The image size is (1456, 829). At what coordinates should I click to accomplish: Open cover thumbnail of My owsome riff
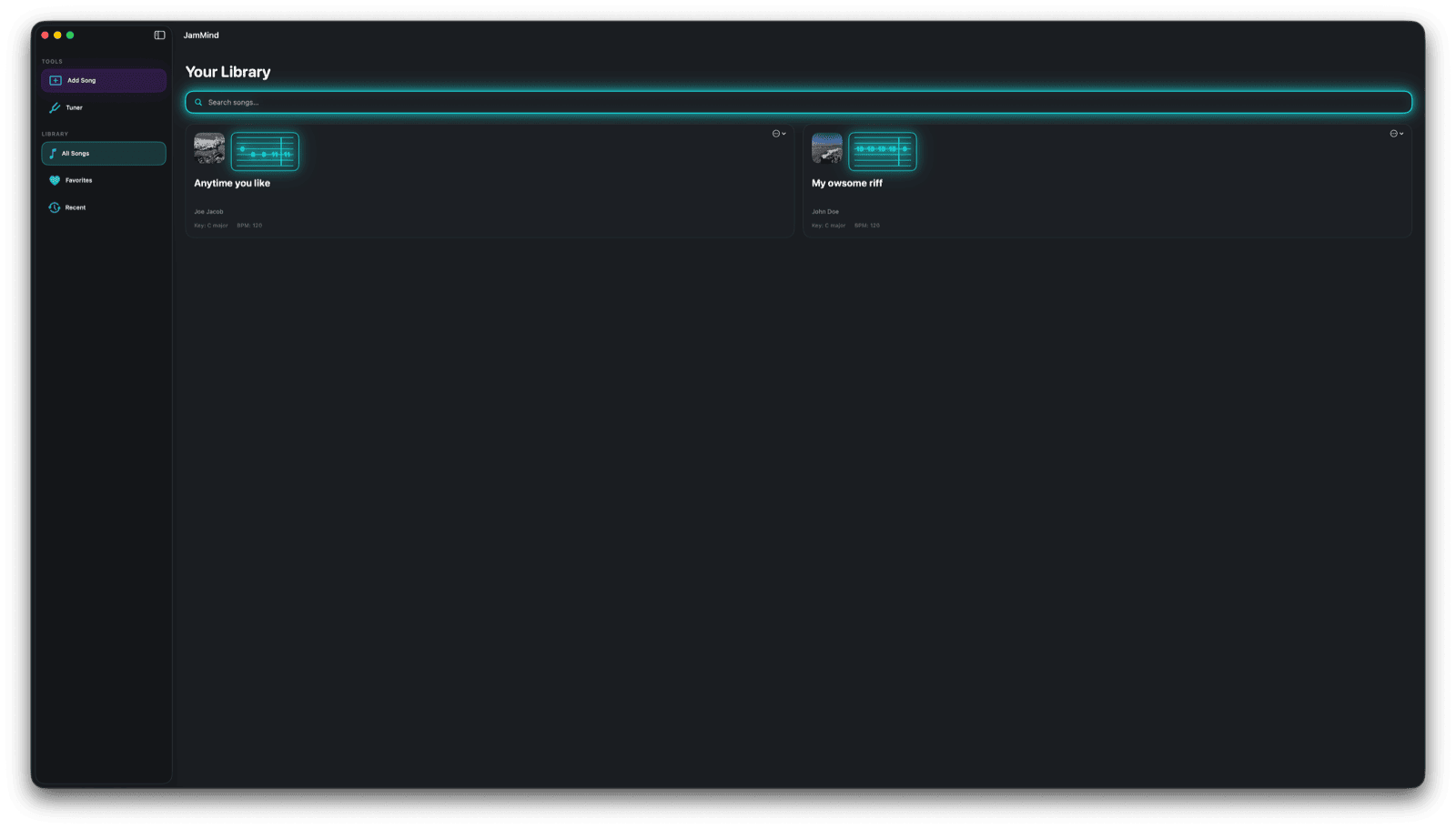point(827,148)
